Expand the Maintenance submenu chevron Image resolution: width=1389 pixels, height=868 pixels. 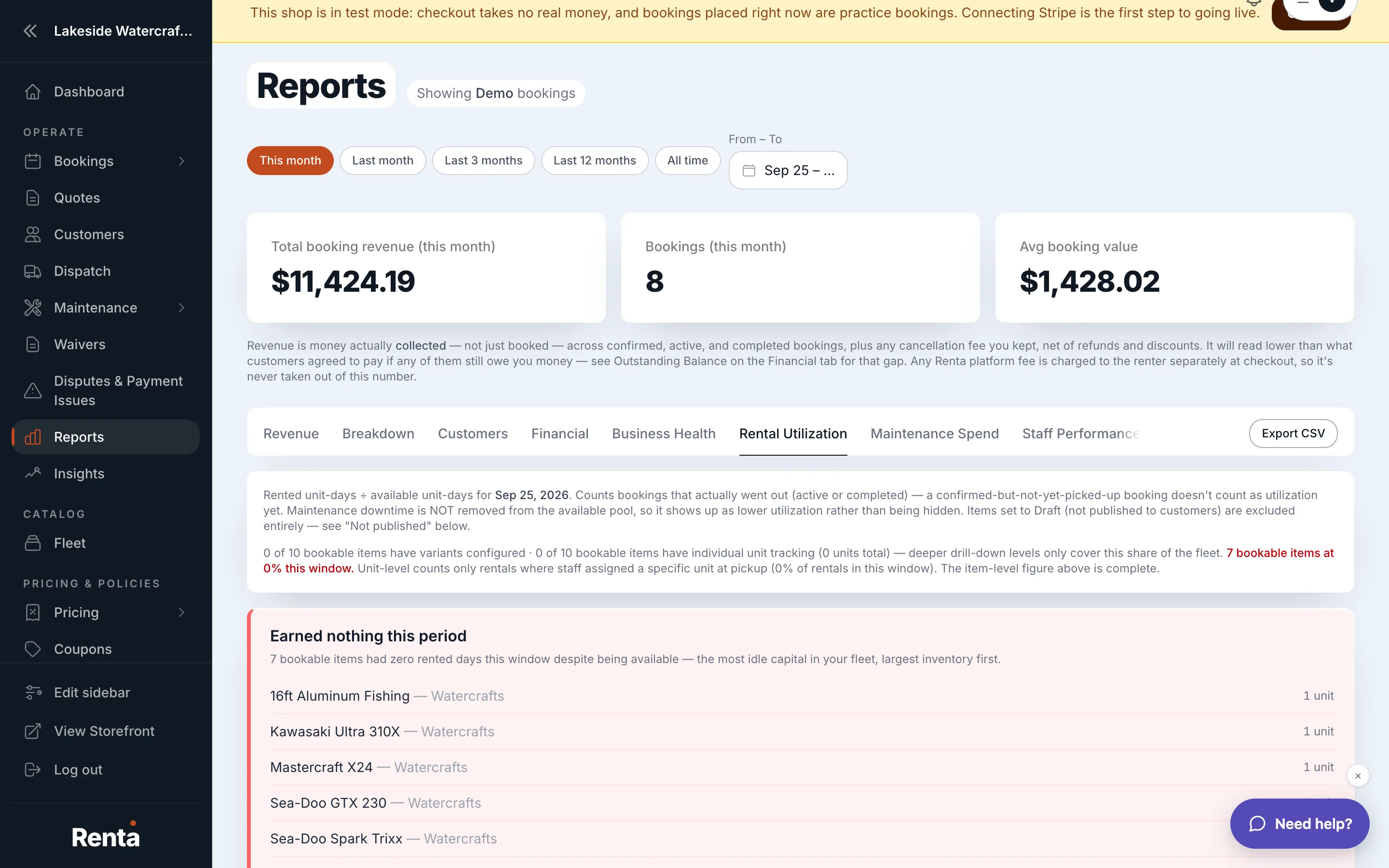coord(181,308)
